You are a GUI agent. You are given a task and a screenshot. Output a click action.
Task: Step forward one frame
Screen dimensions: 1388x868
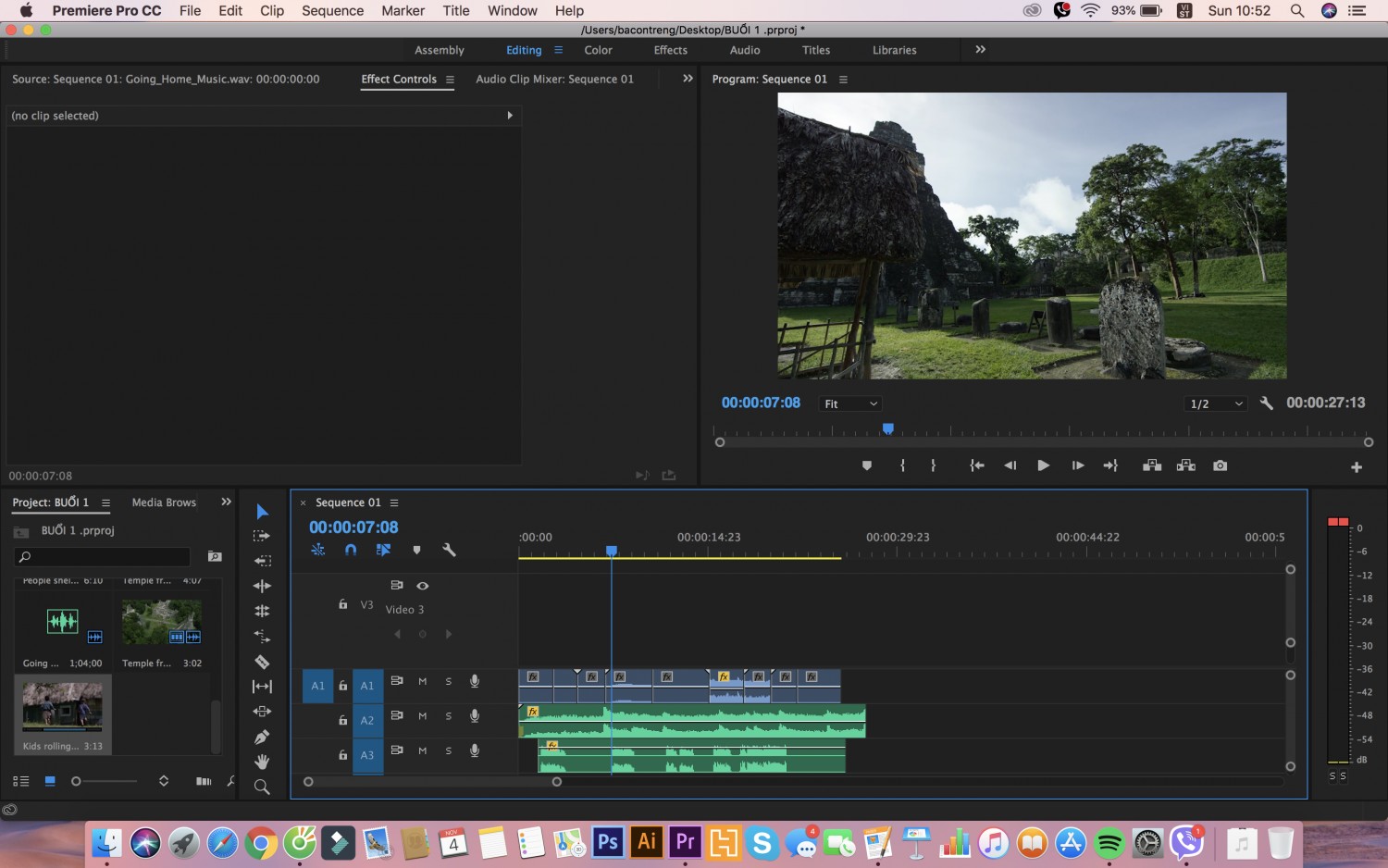click(1078, 465)
